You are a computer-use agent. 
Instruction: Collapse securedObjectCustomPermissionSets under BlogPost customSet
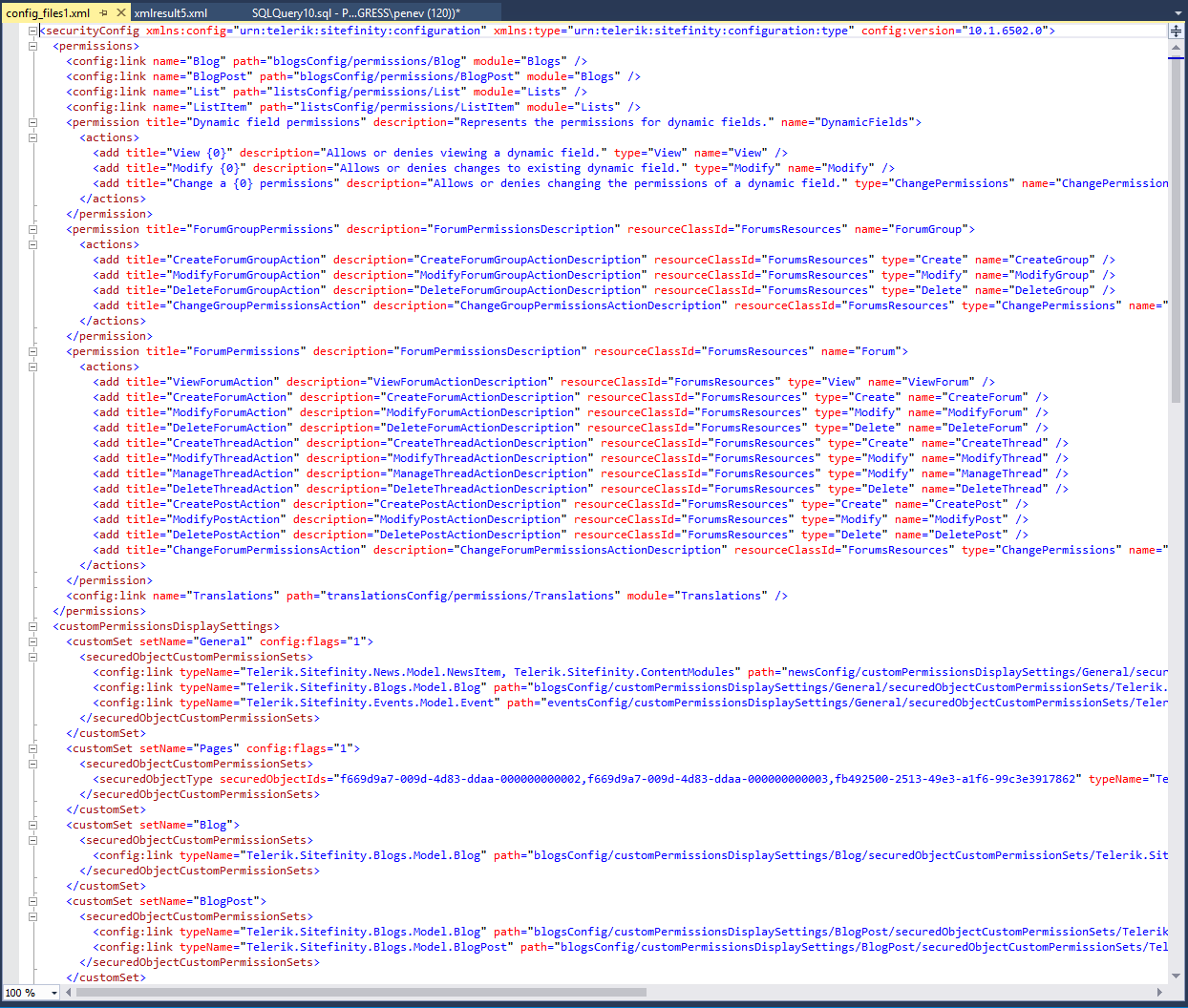tap(32, 916)
